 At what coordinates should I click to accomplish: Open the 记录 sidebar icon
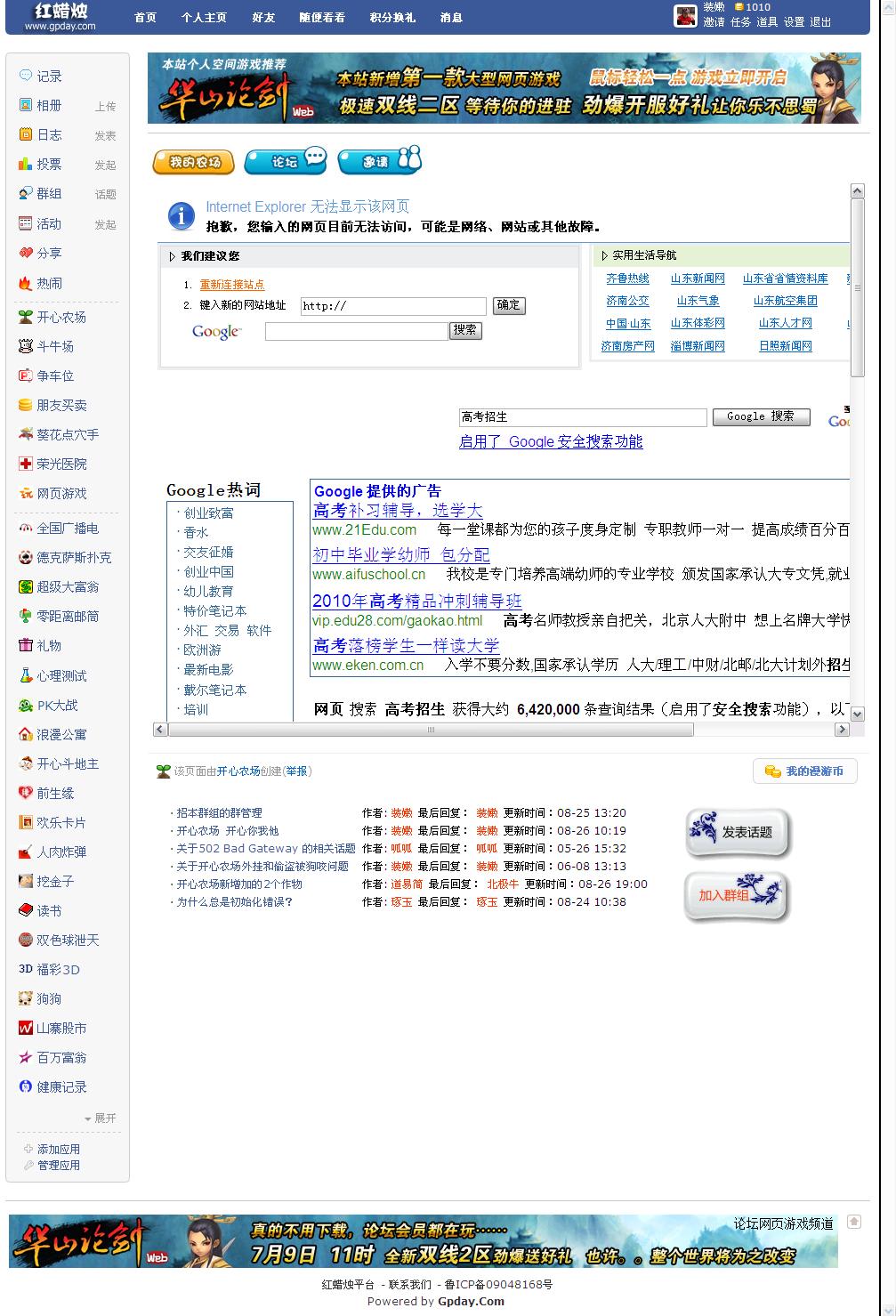(x=26, y=76)
